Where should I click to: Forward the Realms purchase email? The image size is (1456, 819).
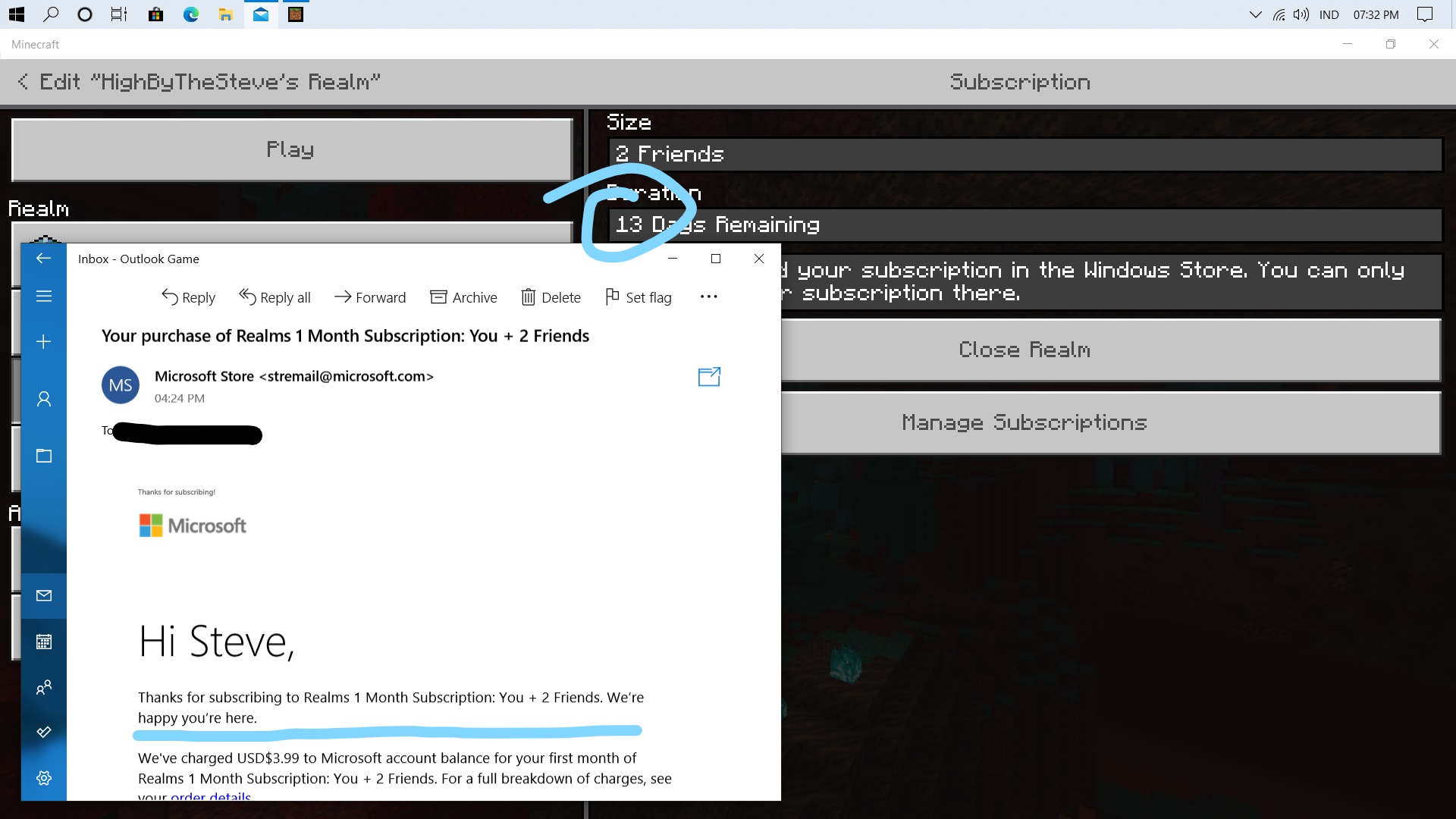[370, 297]
